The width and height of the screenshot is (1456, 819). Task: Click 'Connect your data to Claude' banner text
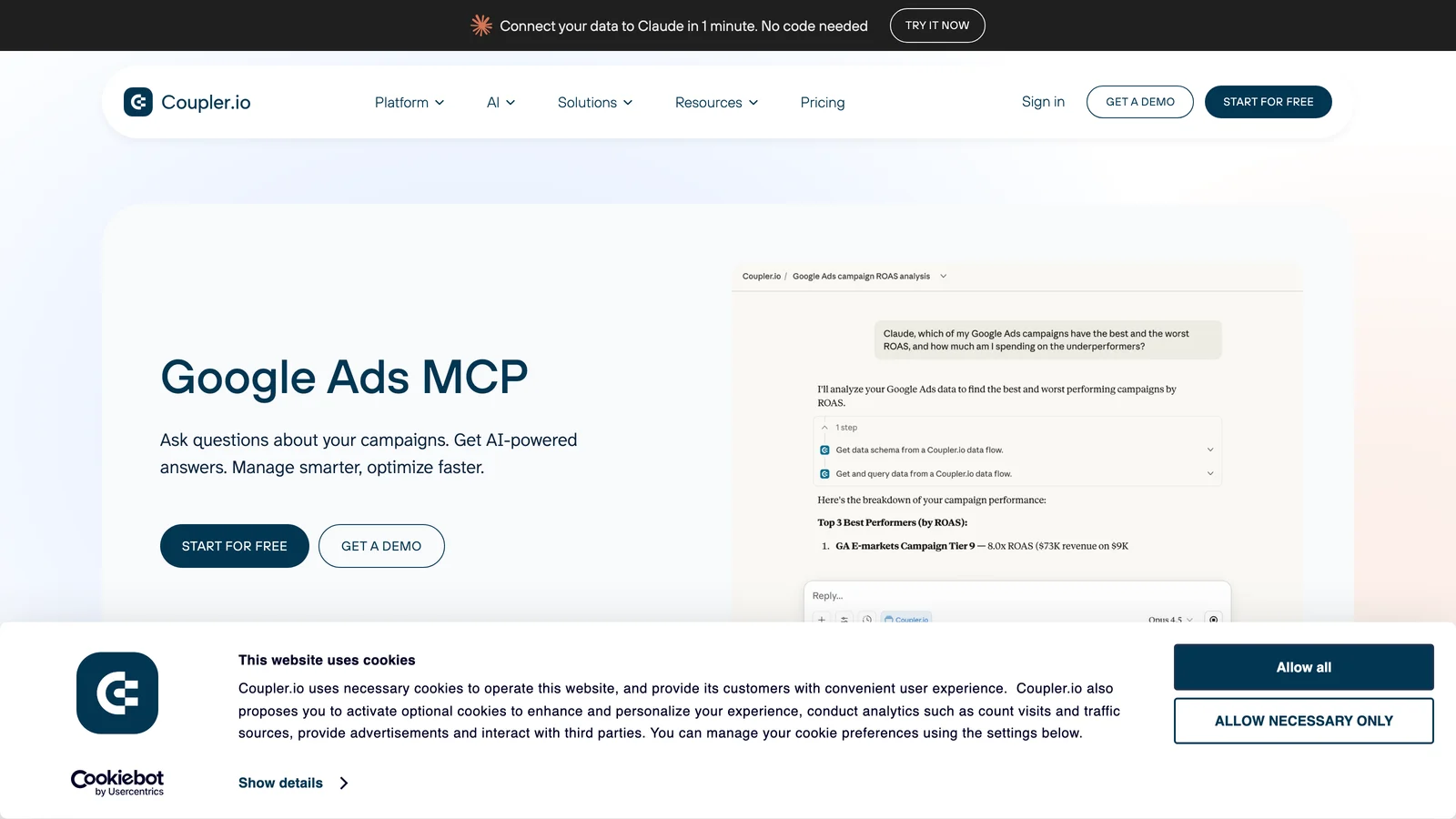point(683,26)
